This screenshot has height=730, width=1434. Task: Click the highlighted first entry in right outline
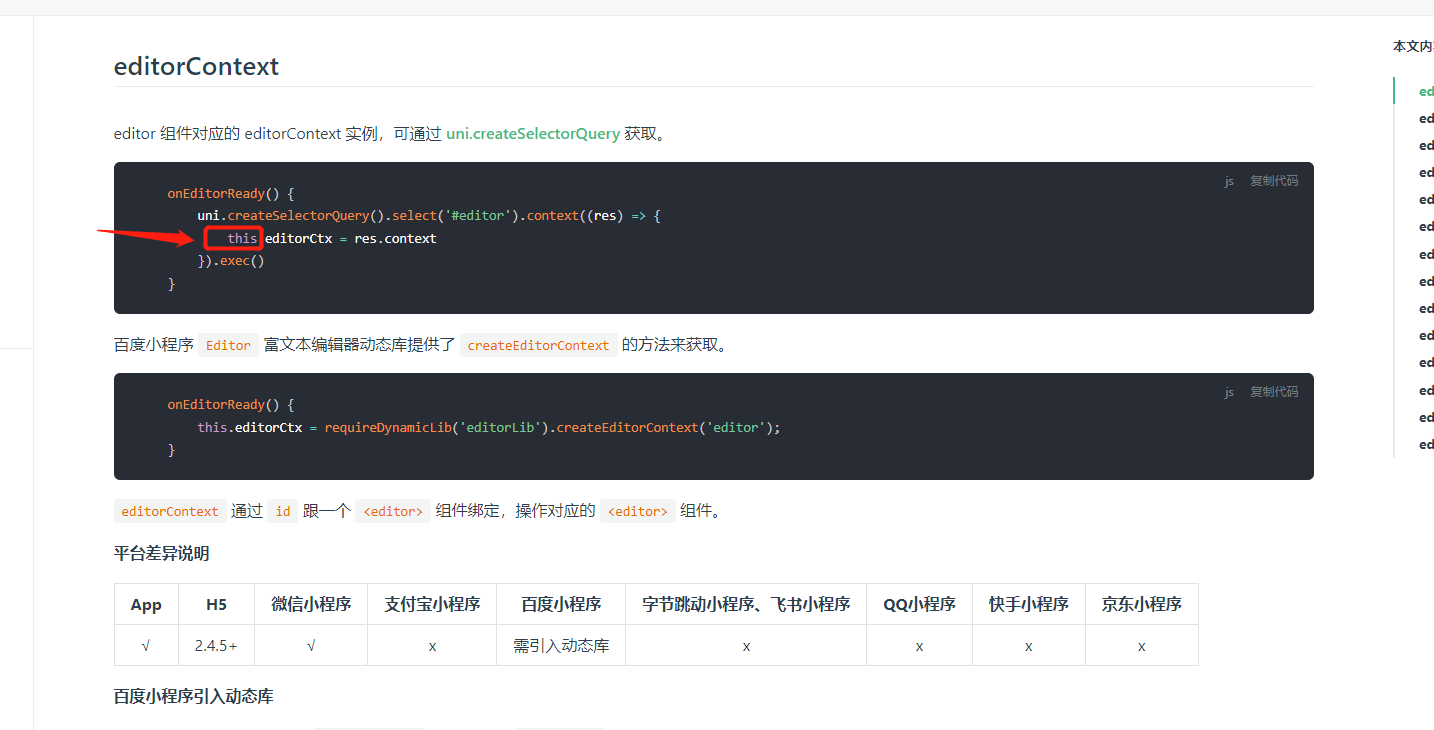(x=1425, y=91)
